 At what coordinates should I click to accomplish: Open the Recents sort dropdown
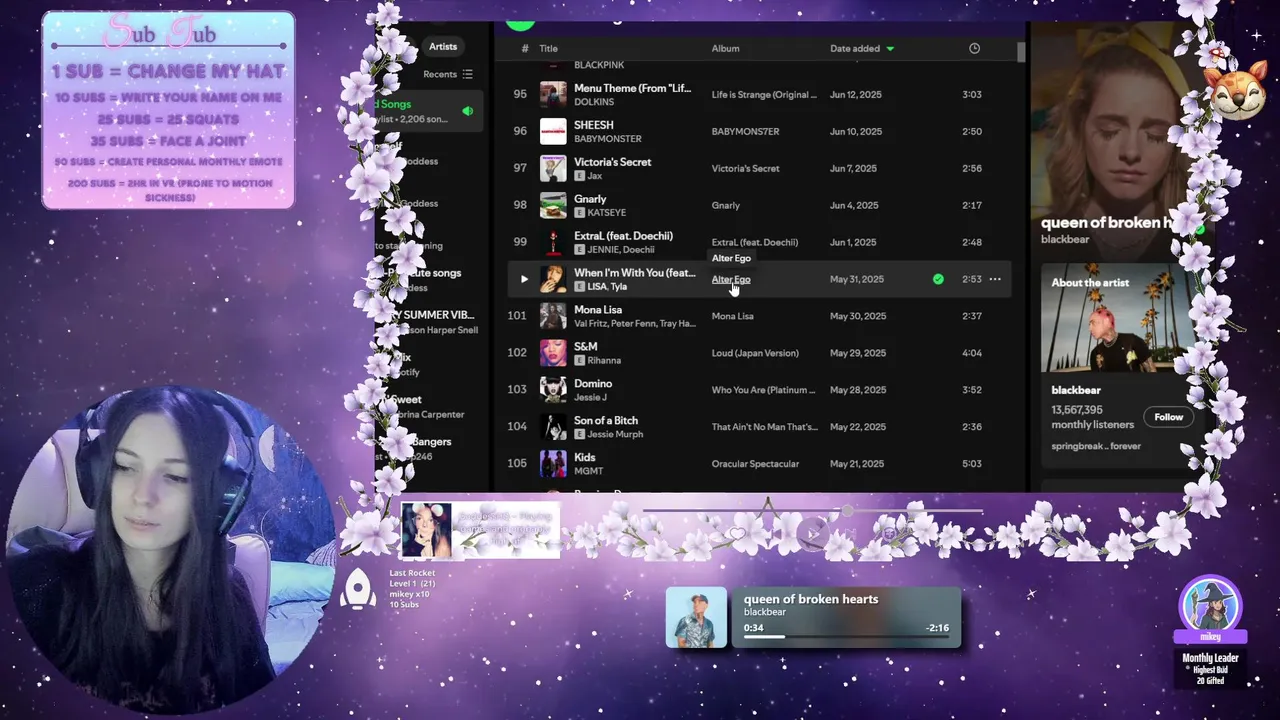447,74
